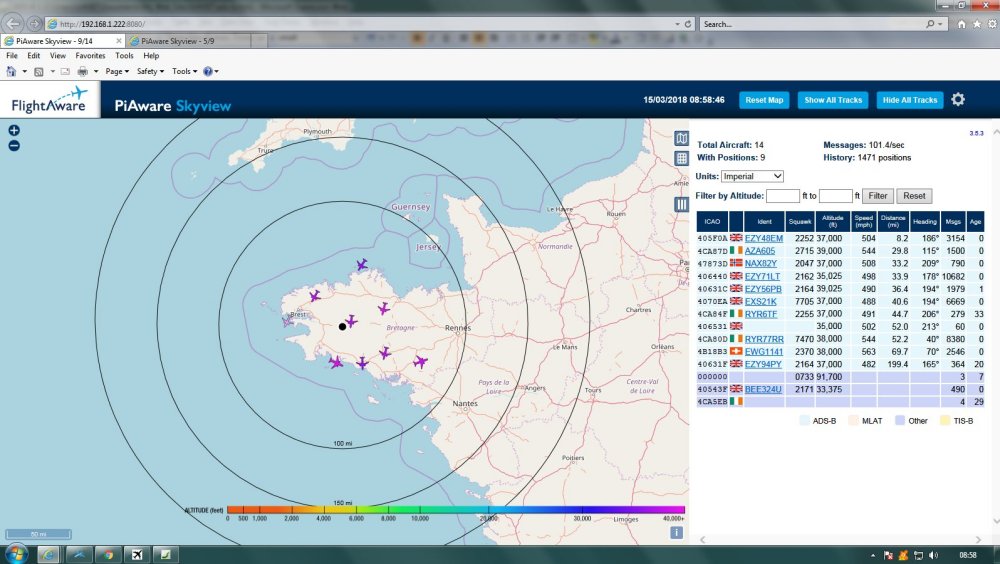Click the map info icon
1000x564 pixels.
point(676,533)
